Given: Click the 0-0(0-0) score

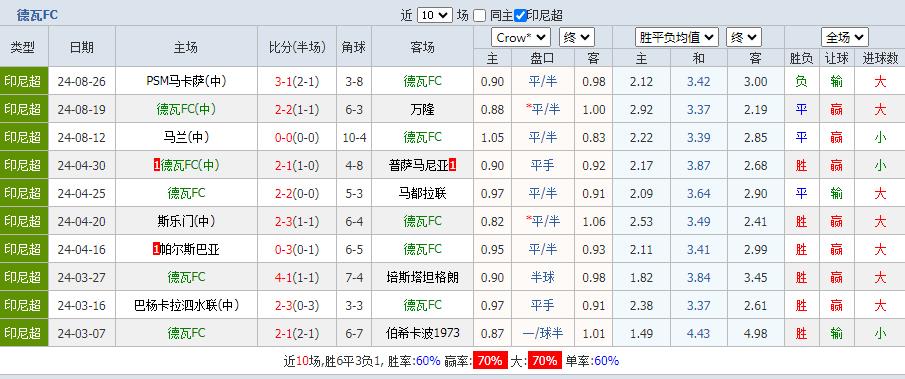Looking at the screenshot, I should point(297,137).
